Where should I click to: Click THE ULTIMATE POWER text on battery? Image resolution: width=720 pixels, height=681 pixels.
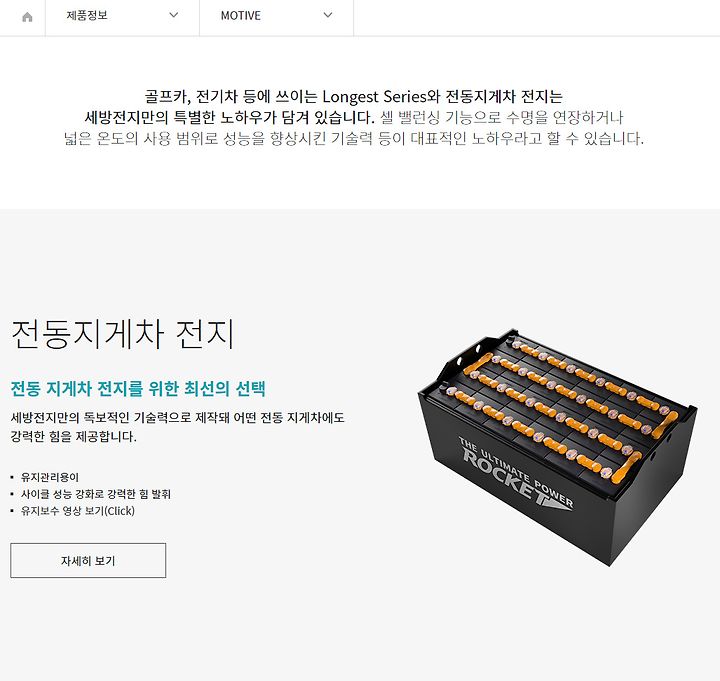point(517,471)
